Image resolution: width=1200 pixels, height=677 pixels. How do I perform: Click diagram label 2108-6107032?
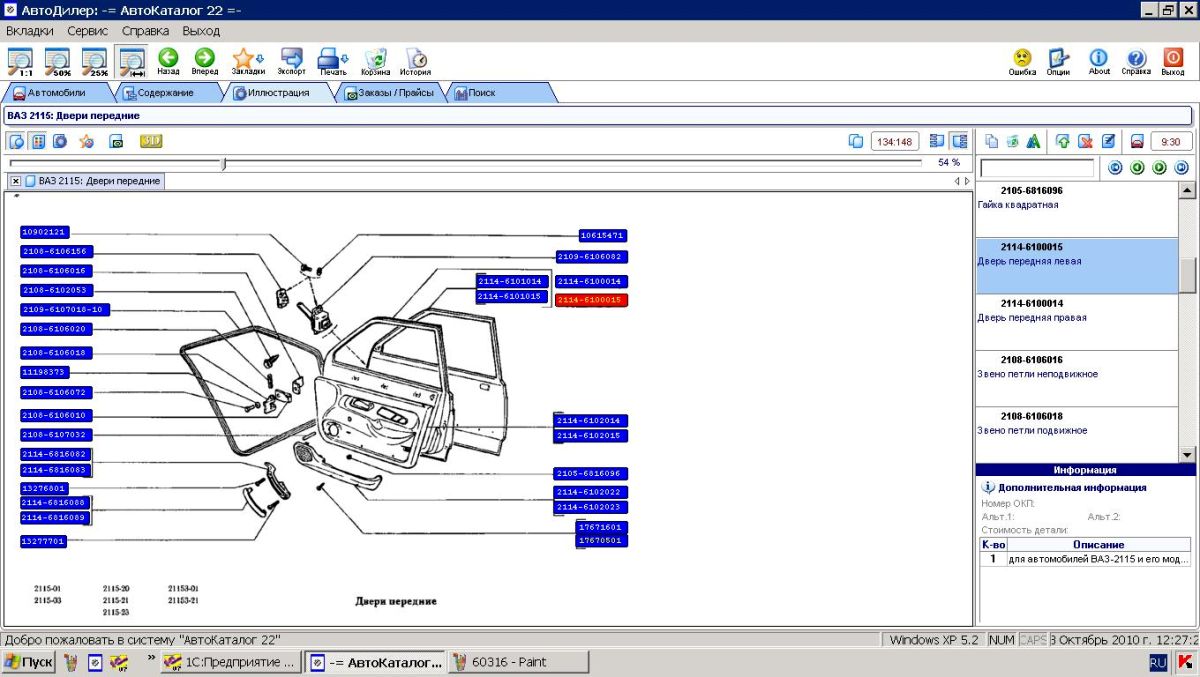56,435
